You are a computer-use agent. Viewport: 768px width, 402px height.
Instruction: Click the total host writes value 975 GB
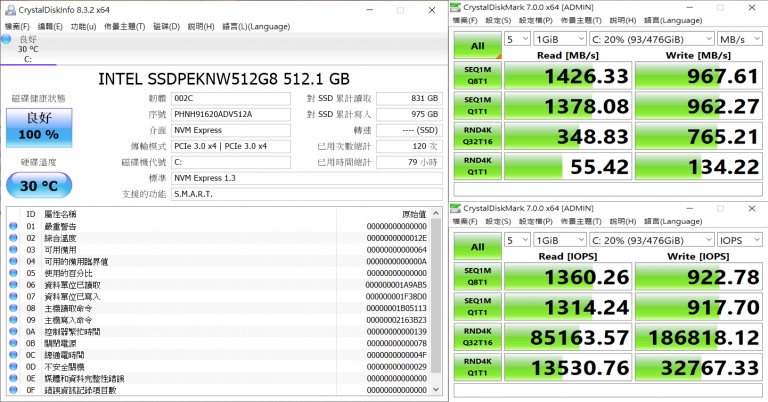click(x=409, y=114)
